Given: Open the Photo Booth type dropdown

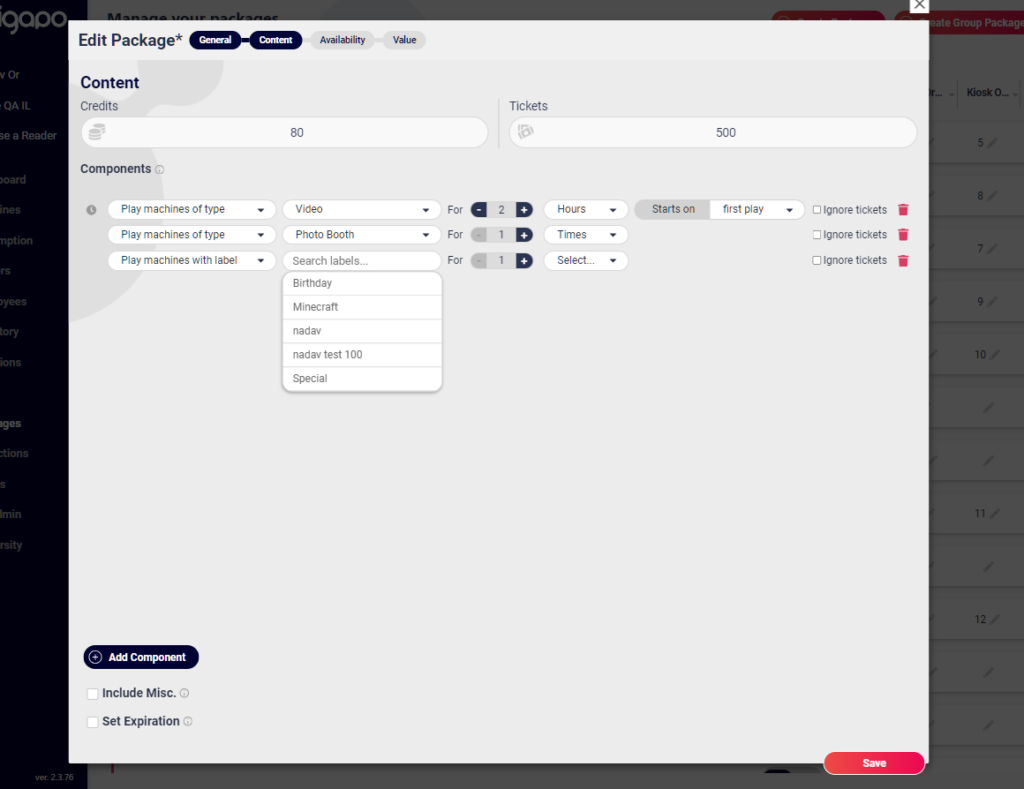Looking at the screenshot, I should (x=361, y=234).
